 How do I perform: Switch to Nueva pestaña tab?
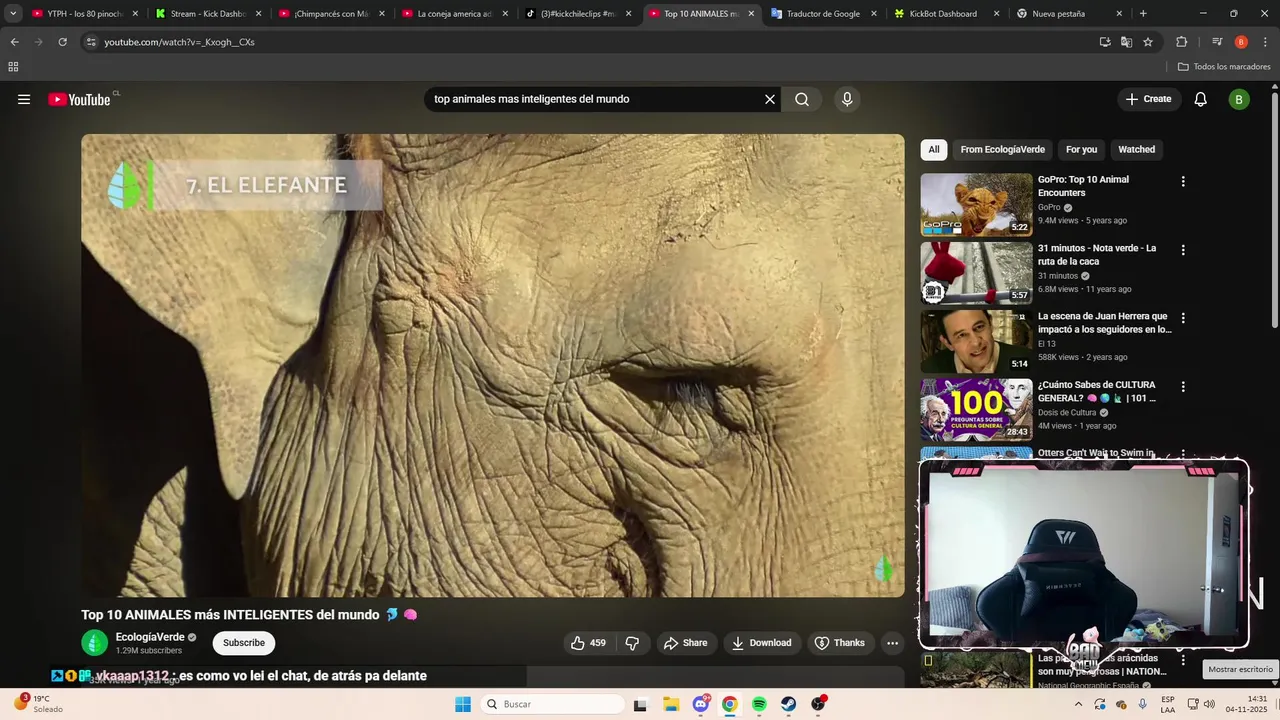click(x=1058, y=14)
